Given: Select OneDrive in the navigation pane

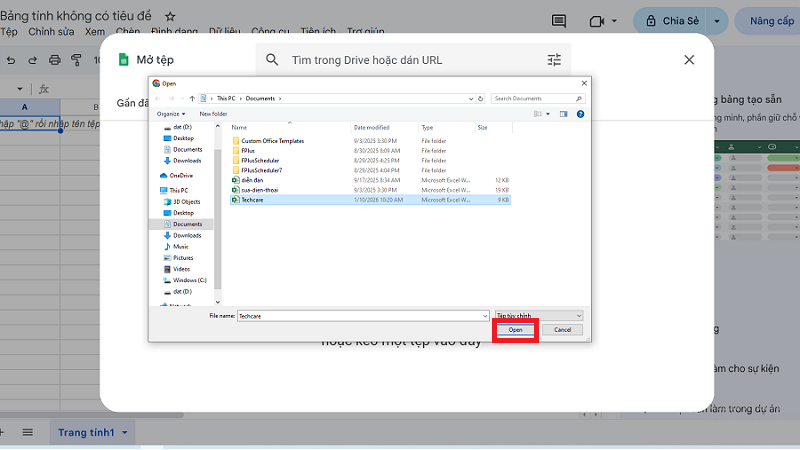Looking at the screenshot, I should 181,175.
